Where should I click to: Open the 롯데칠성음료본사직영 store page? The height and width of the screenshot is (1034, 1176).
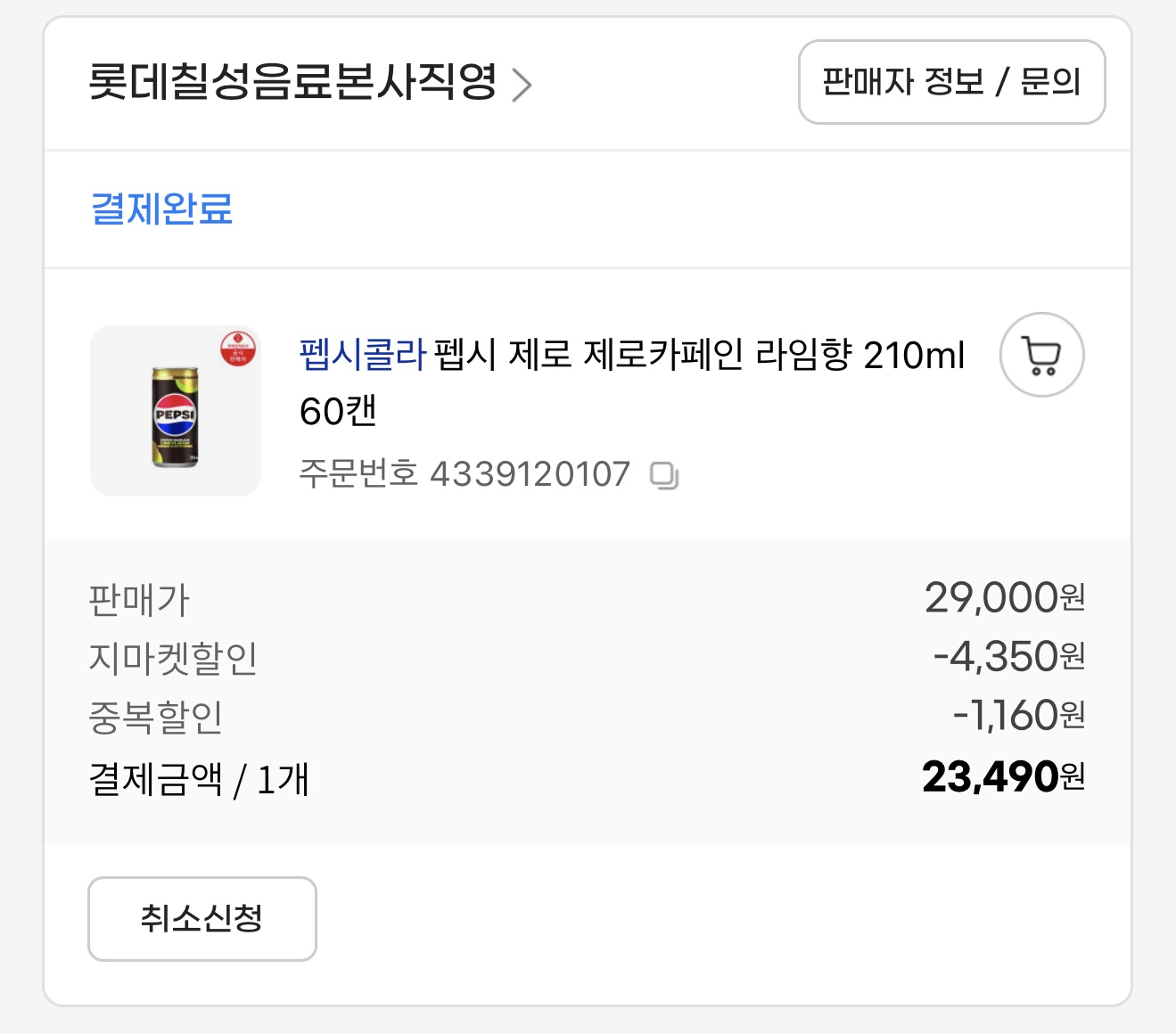pyautogui.click(x=292, y=82)
